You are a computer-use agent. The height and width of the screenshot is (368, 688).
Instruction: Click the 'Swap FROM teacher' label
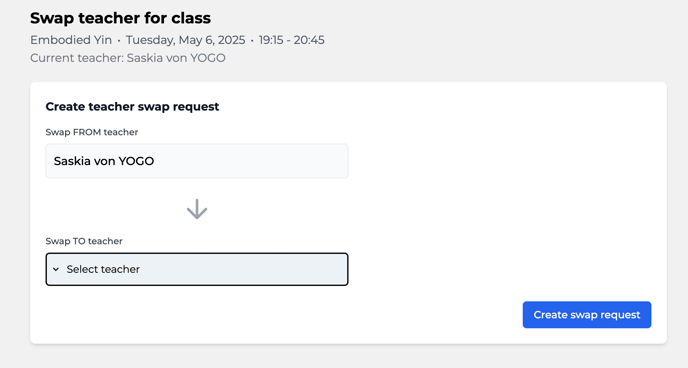tap(92, 132)
